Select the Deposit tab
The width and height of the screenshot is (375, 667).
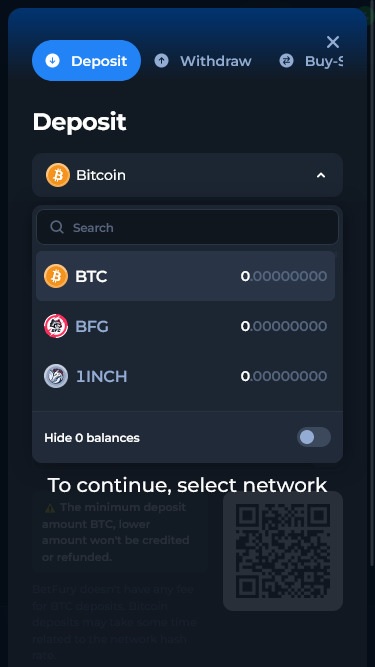(86, 60)
